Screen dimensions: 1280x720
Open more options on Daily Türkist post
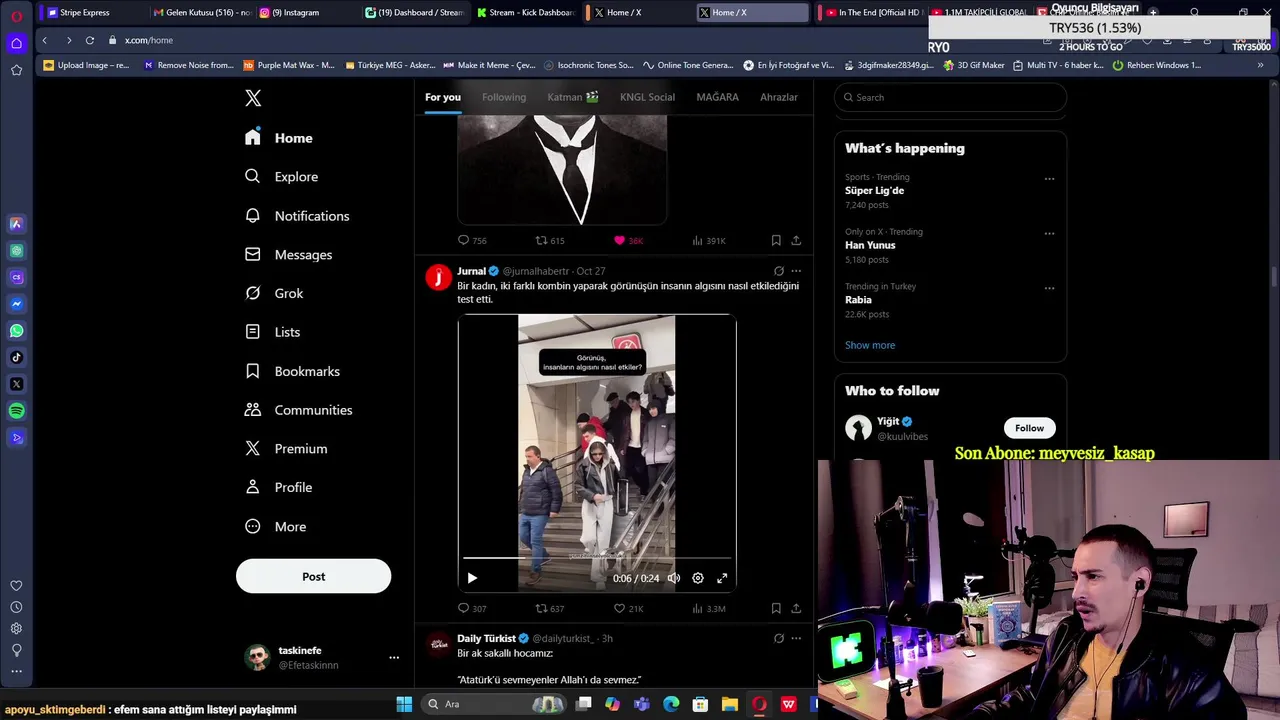tap(796, 638)
